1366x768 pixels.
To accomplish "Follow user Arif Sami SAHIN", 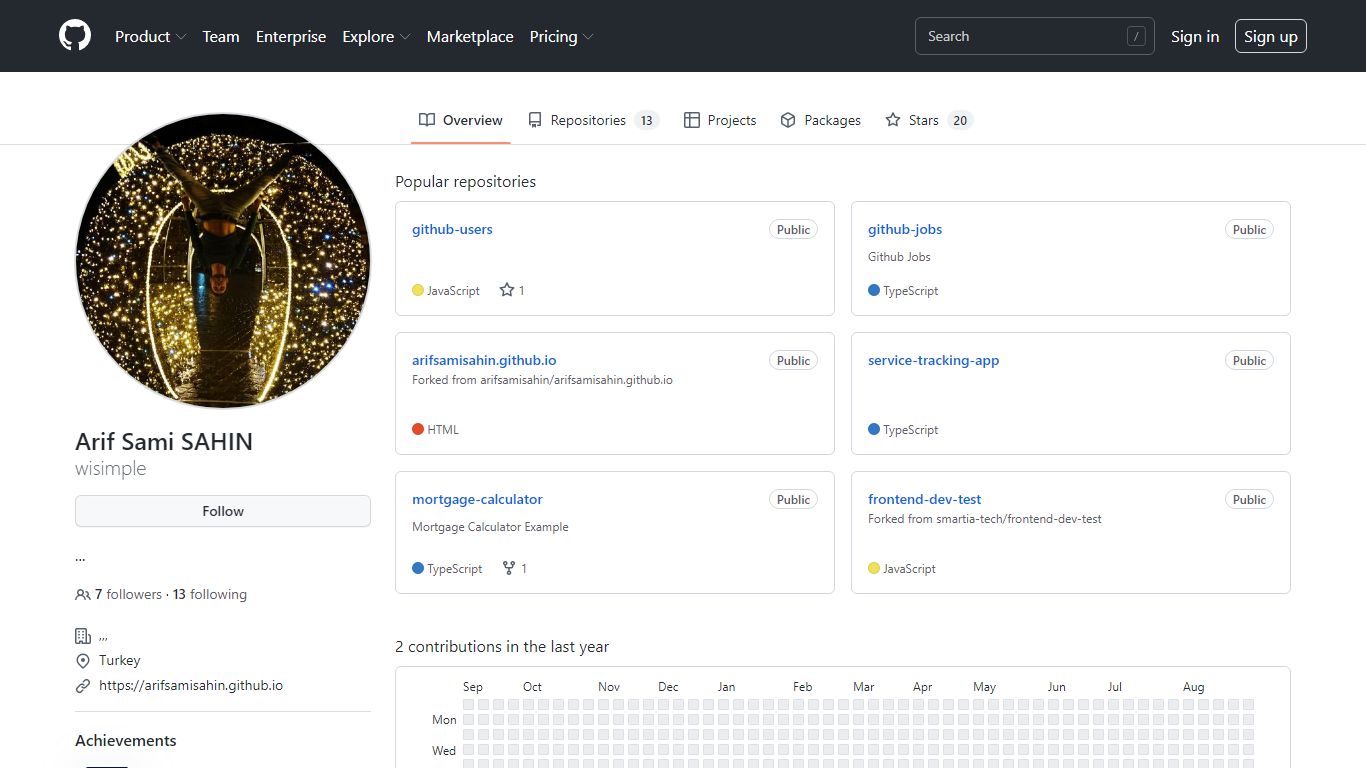I will click(x=223, y=511).
